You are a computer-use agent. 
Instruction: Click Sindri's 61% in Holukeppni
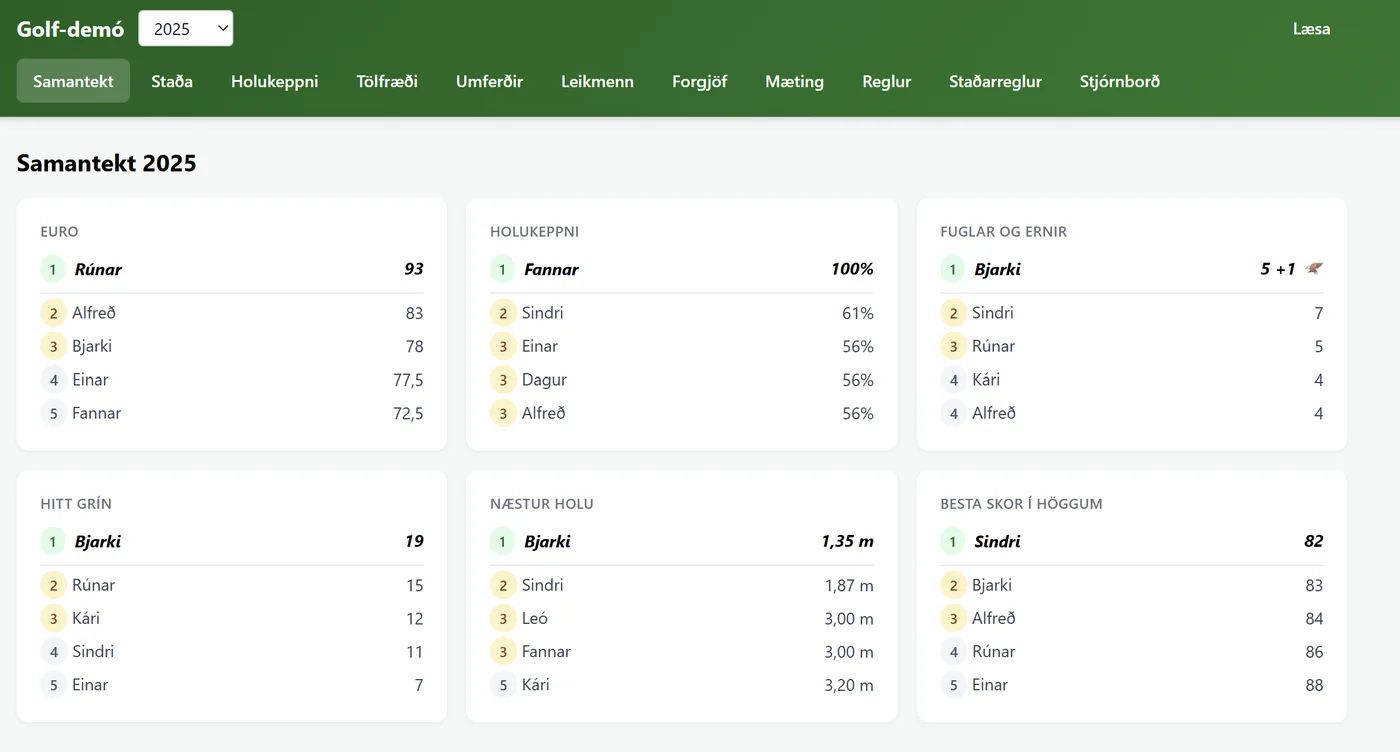(x=858, y=313)
